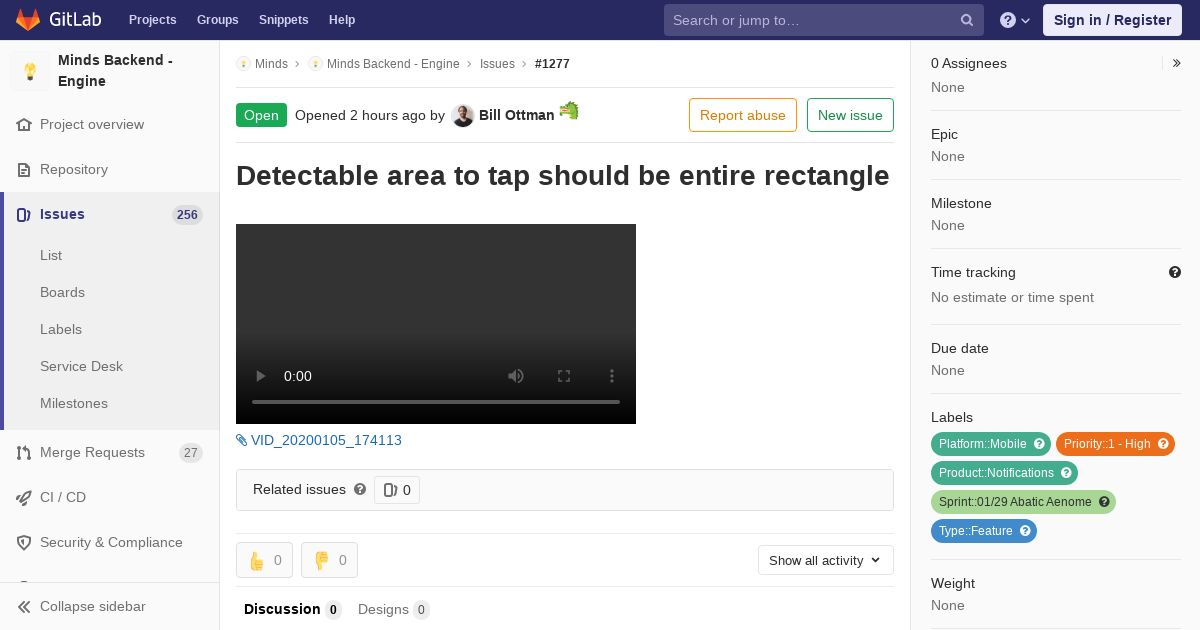1200x630 pixels.
Task: Click help icon on Type::Feature label
Action: pyautogui.click(x=1025, y=531)
